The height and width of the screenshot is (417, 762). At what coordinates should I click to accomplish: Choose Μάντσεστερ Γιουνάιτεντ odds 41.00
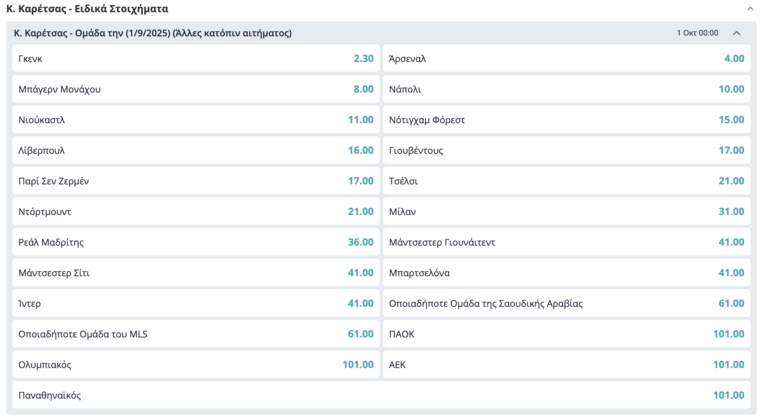[566, 242]
